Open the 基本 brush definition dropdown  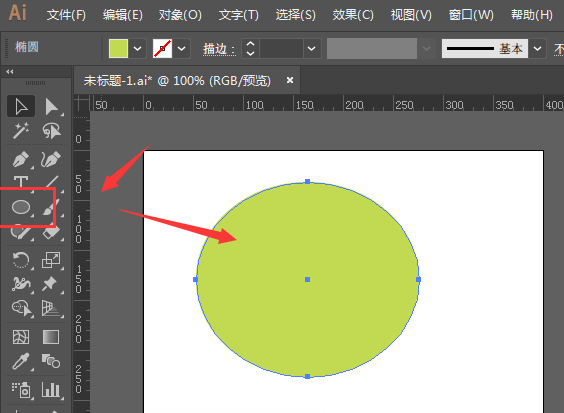click(x=537, y=49)
